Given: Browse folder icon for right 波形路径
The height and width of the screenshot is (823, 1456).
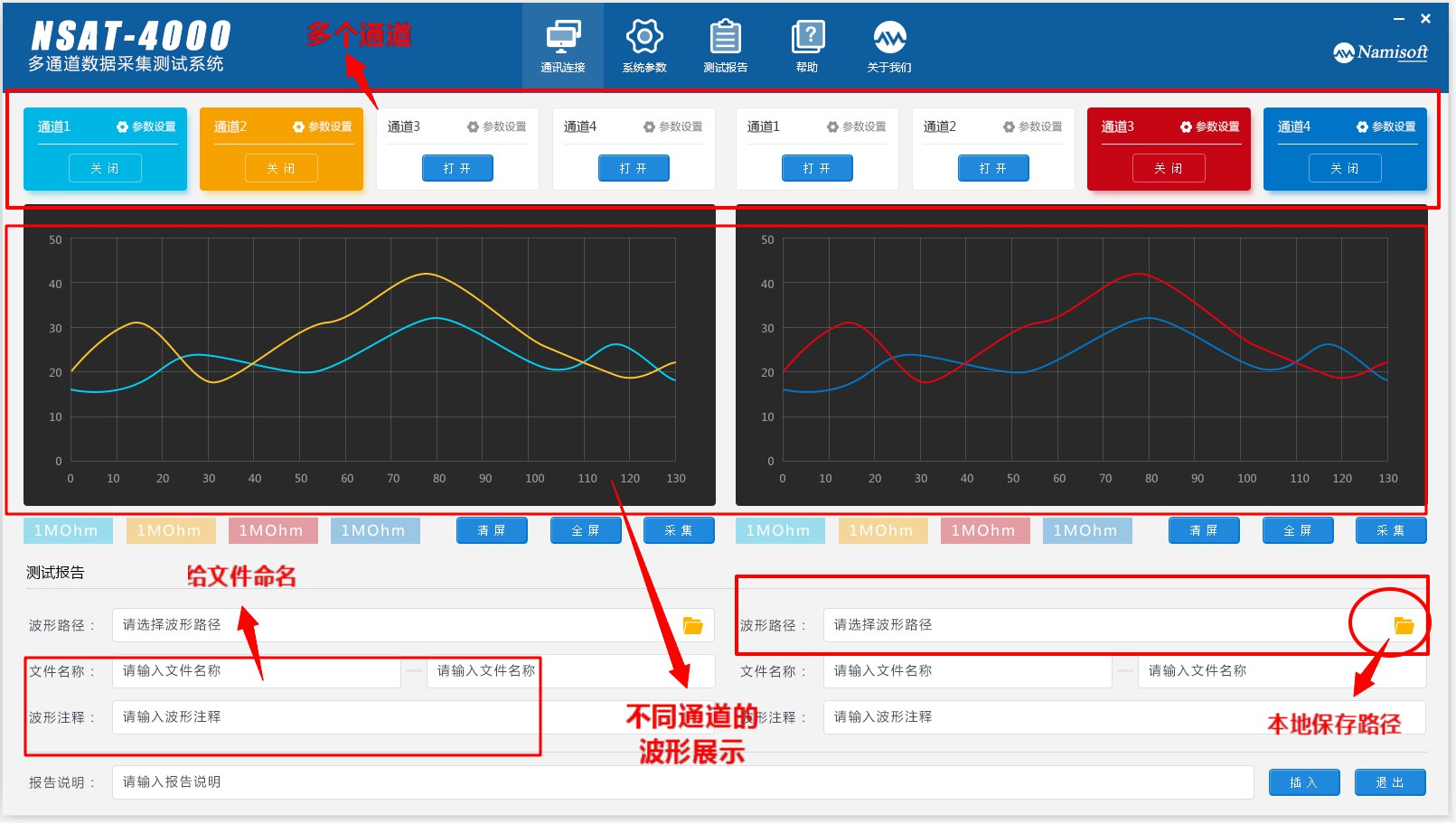Looking at the screenshot, I should 1404,625.
